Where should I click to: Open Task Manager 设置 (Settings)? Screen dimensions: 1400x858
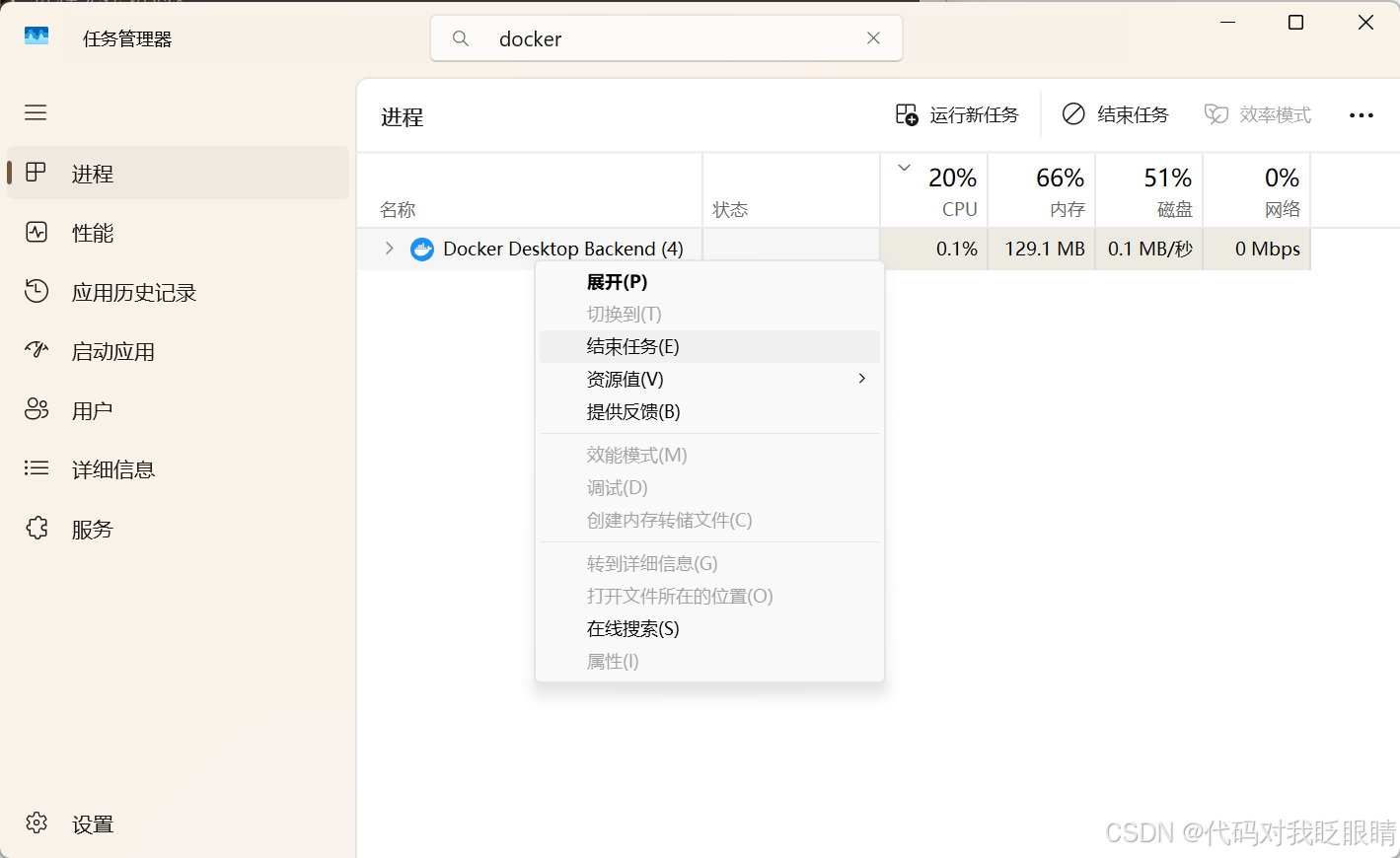click(92, 823)
